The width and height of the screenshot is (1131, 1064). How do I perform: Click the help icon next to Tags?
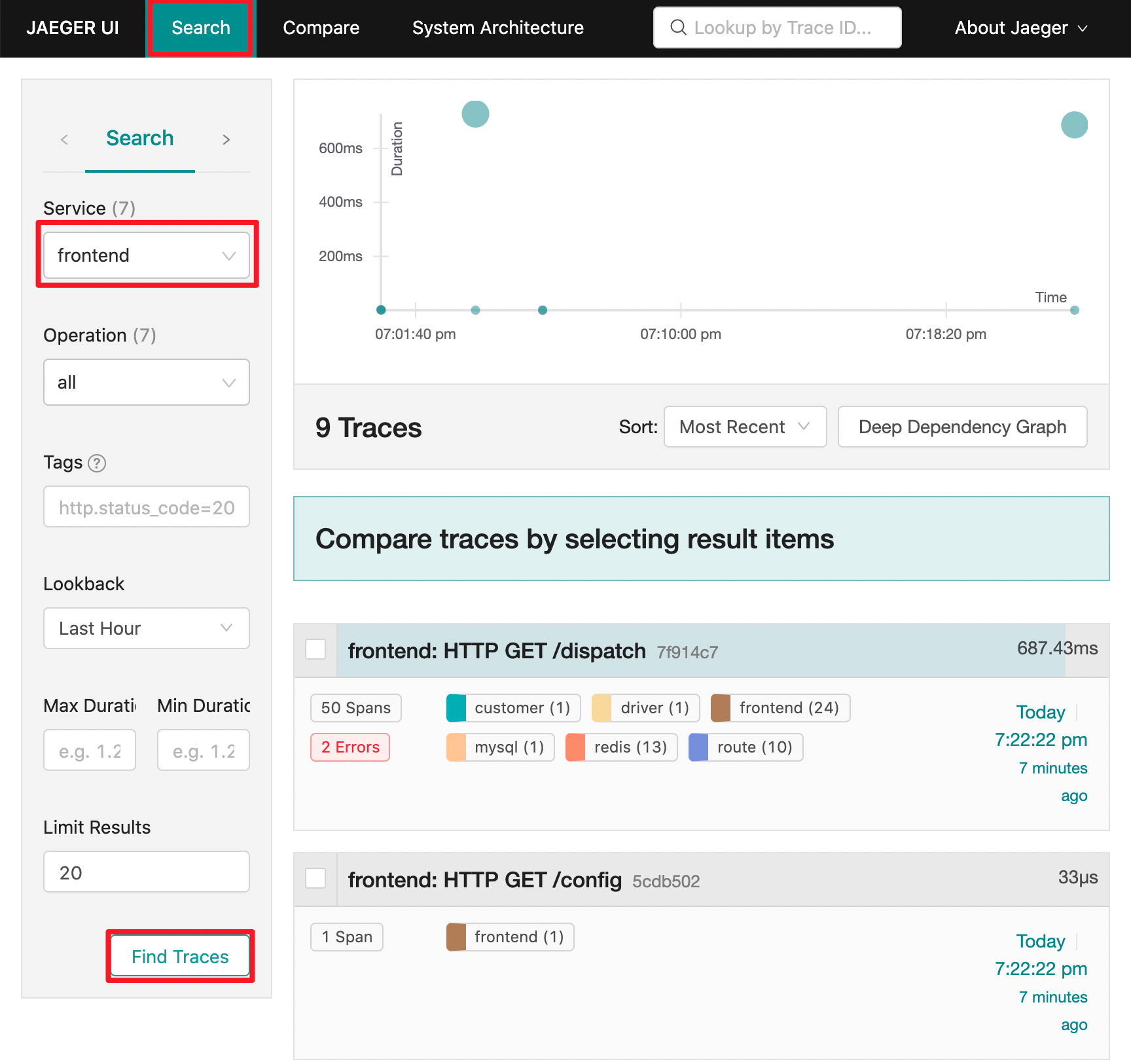coord(97,463)
